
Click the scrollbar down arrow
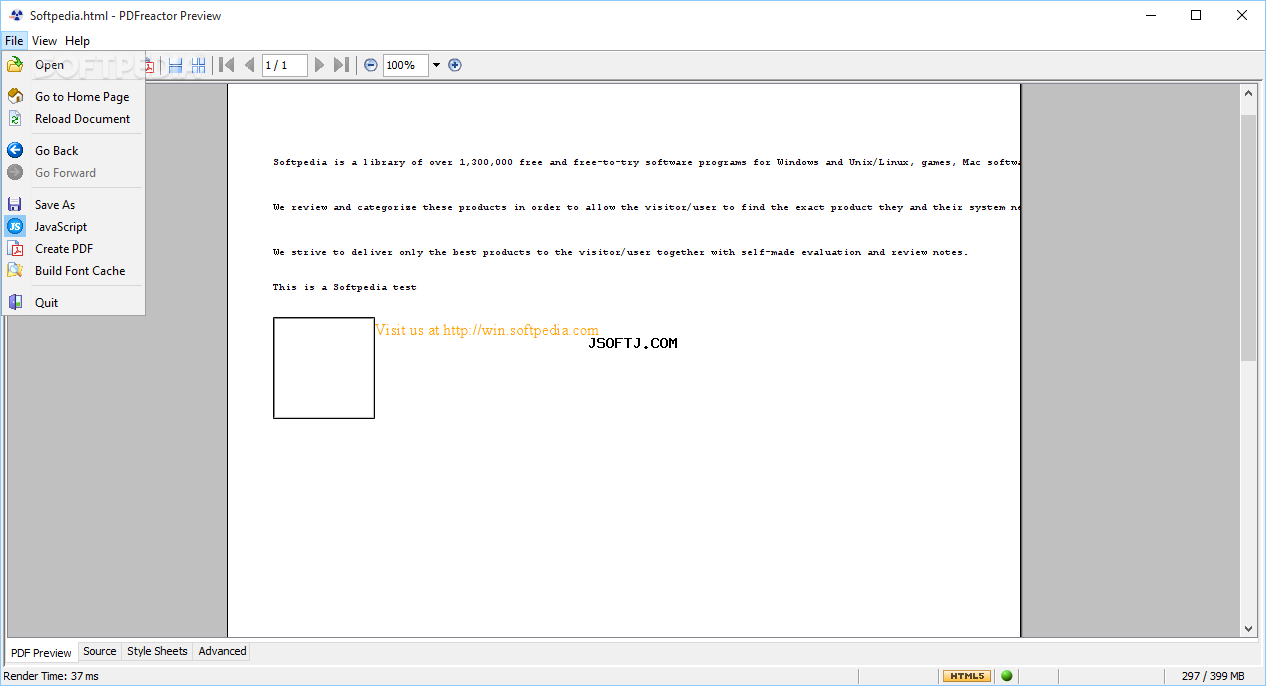coord(1248,629)
